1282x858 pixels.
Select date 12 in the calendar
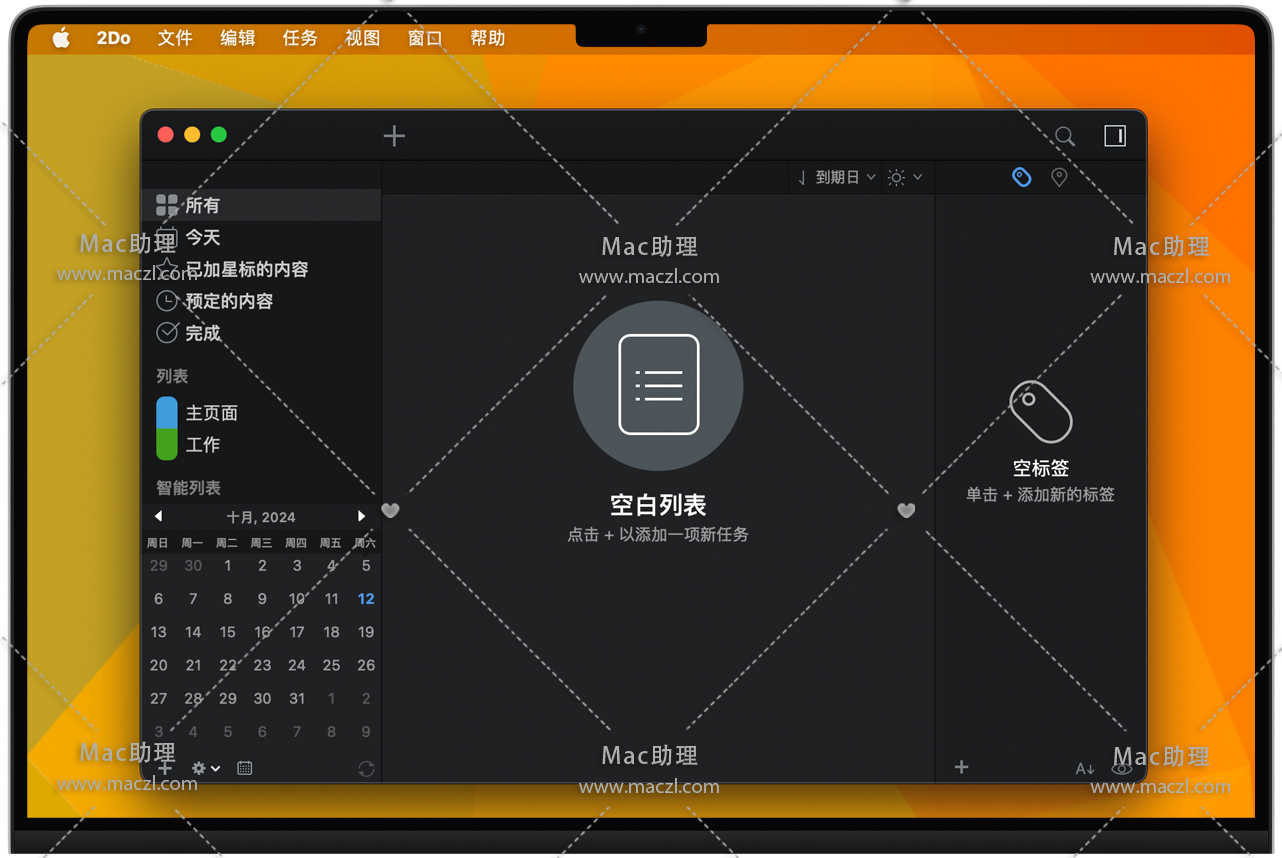click(366, 599)
